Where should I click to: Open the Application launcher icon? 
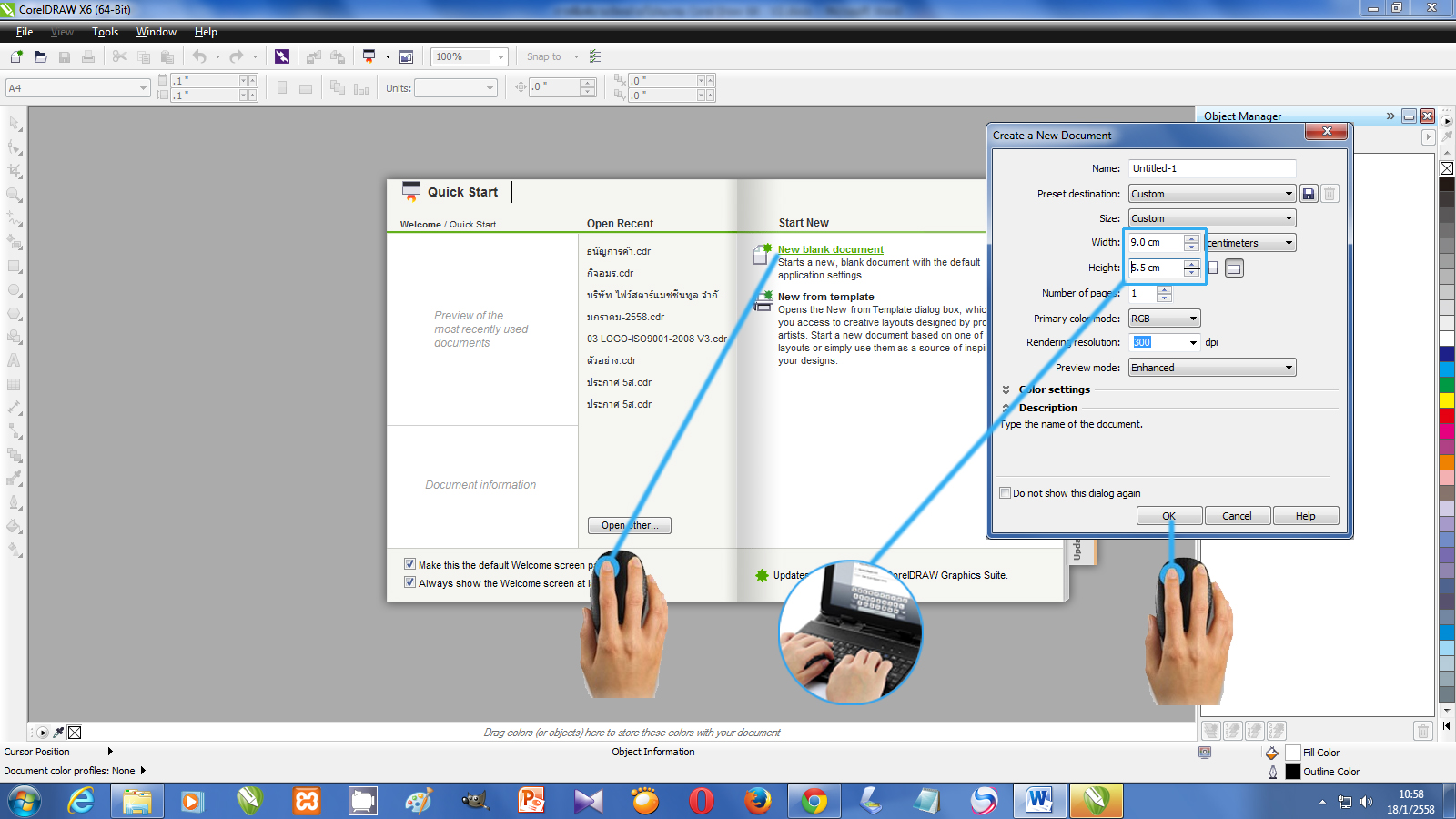[369, 56]
